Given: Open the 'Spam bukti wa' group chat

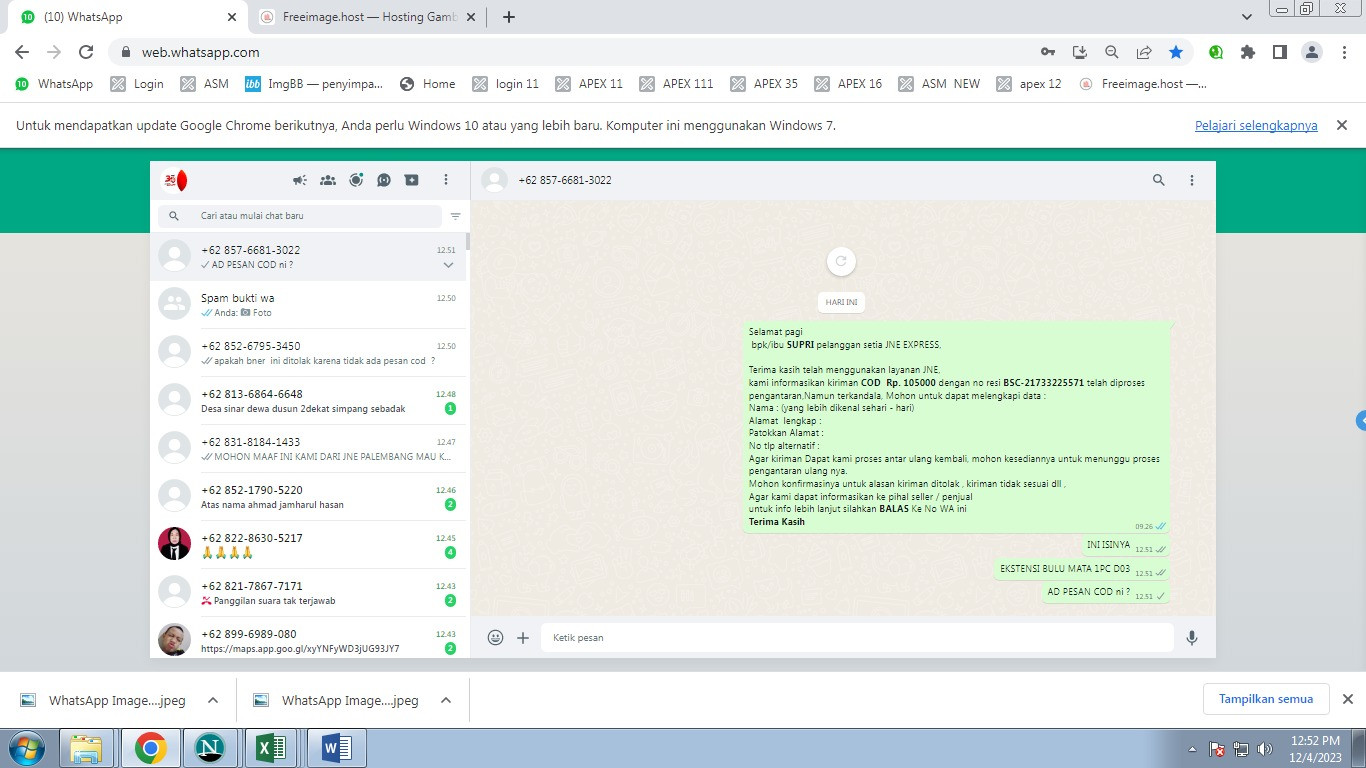Looking at the screenshot, I should (308, 304).
